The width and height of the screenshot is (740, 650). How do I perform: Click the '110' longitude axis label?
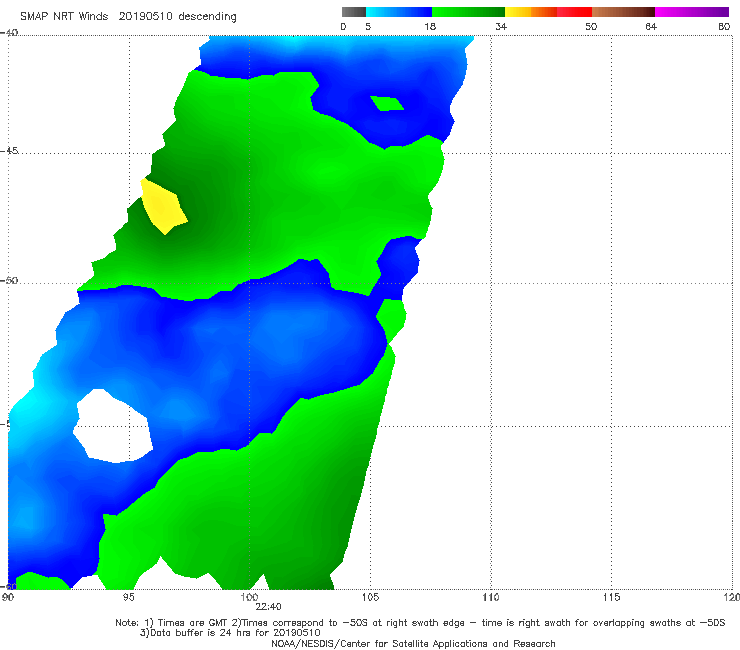[491, 598]
